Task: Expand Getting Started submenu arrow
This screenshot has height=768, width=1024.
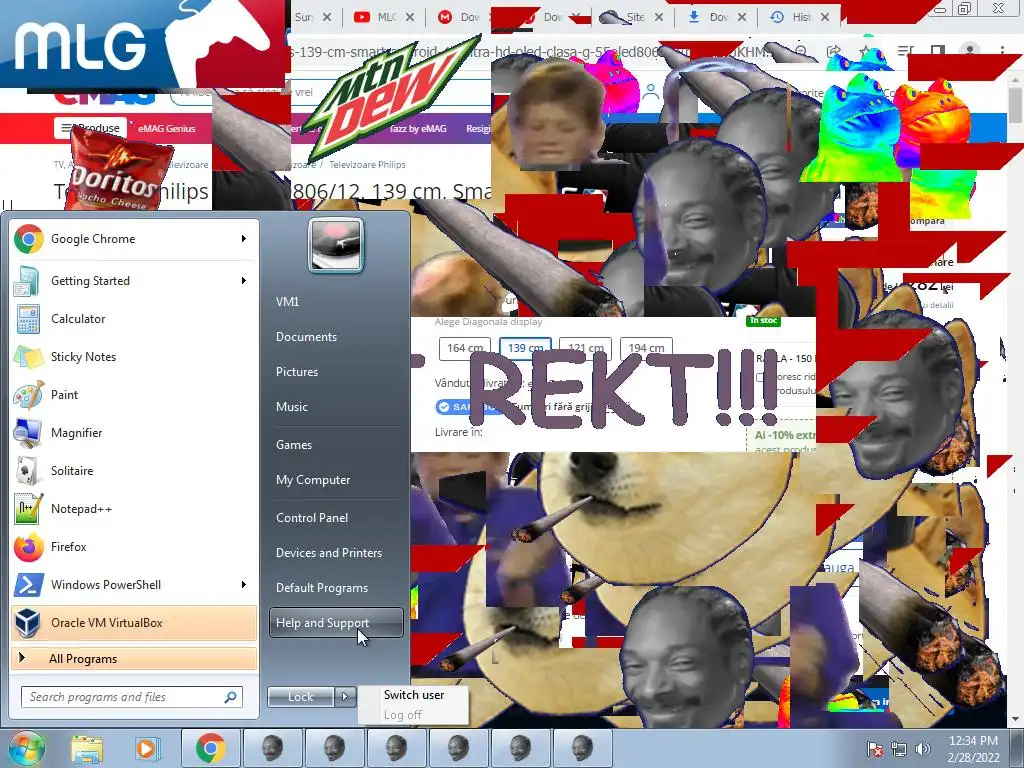Action: click(x=244, y=281)
